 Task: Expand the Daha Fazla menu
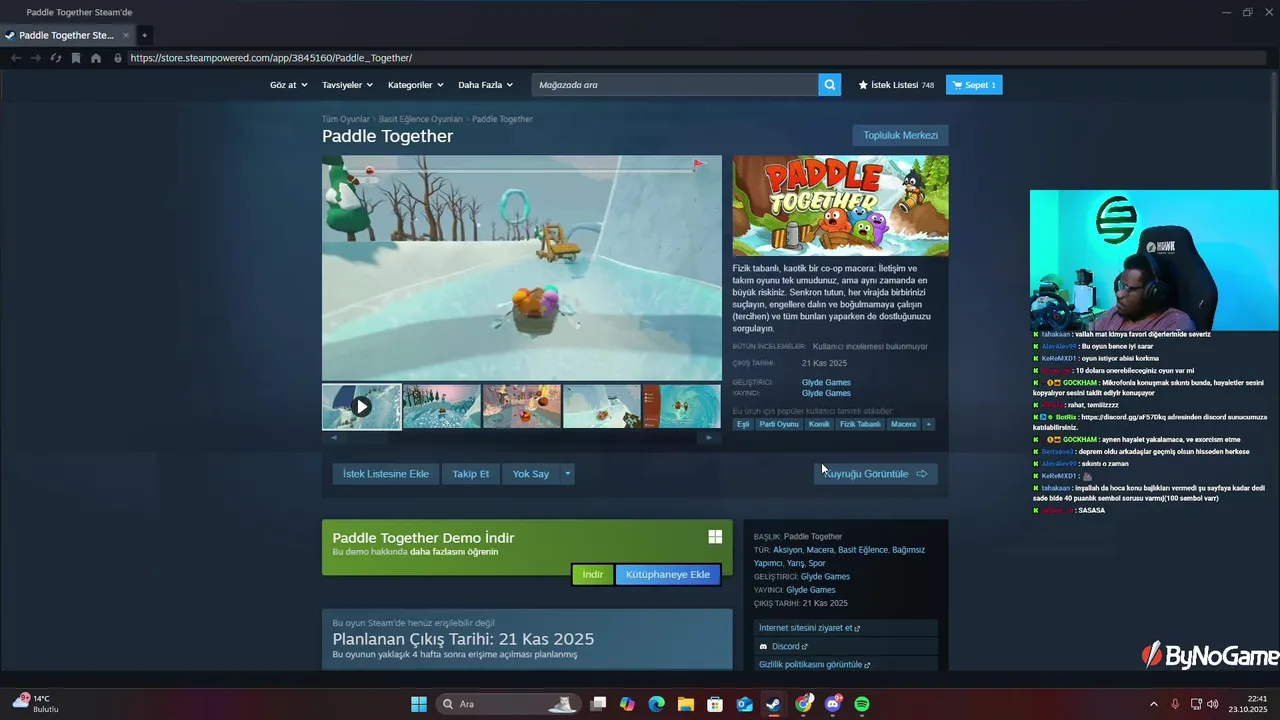tap(485, 85)
